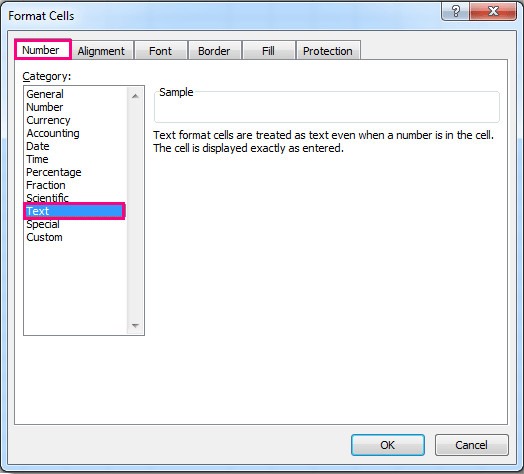524x474 pixels.
Task: Click the category list scroll up arrow
Action: coord(135,96)
